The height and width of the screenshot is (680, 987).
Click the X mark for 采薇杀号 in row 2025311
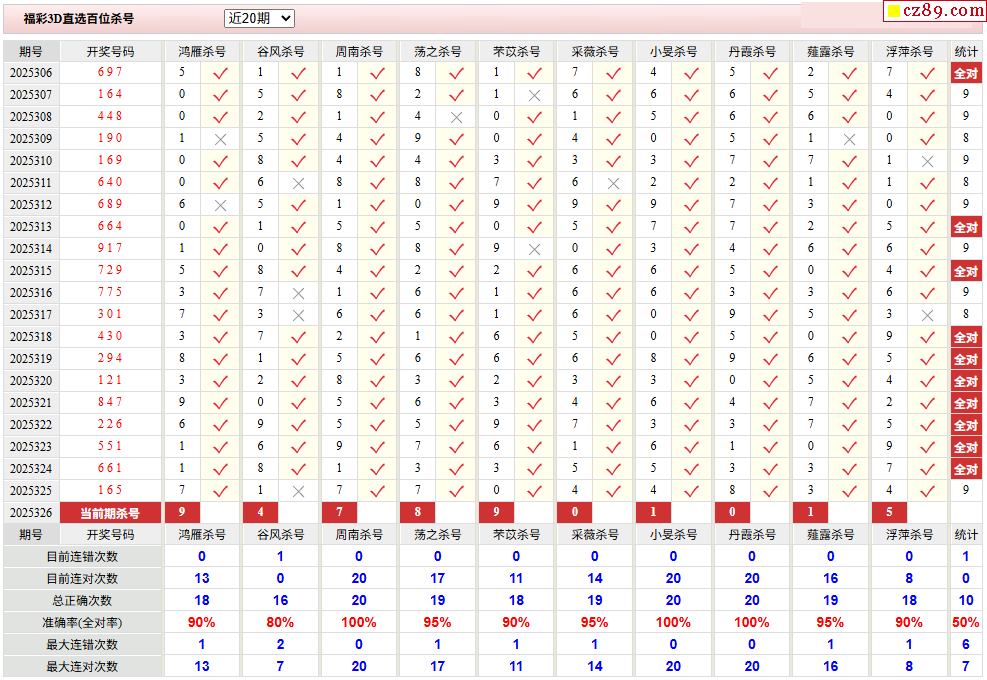[x=613, y=183]
